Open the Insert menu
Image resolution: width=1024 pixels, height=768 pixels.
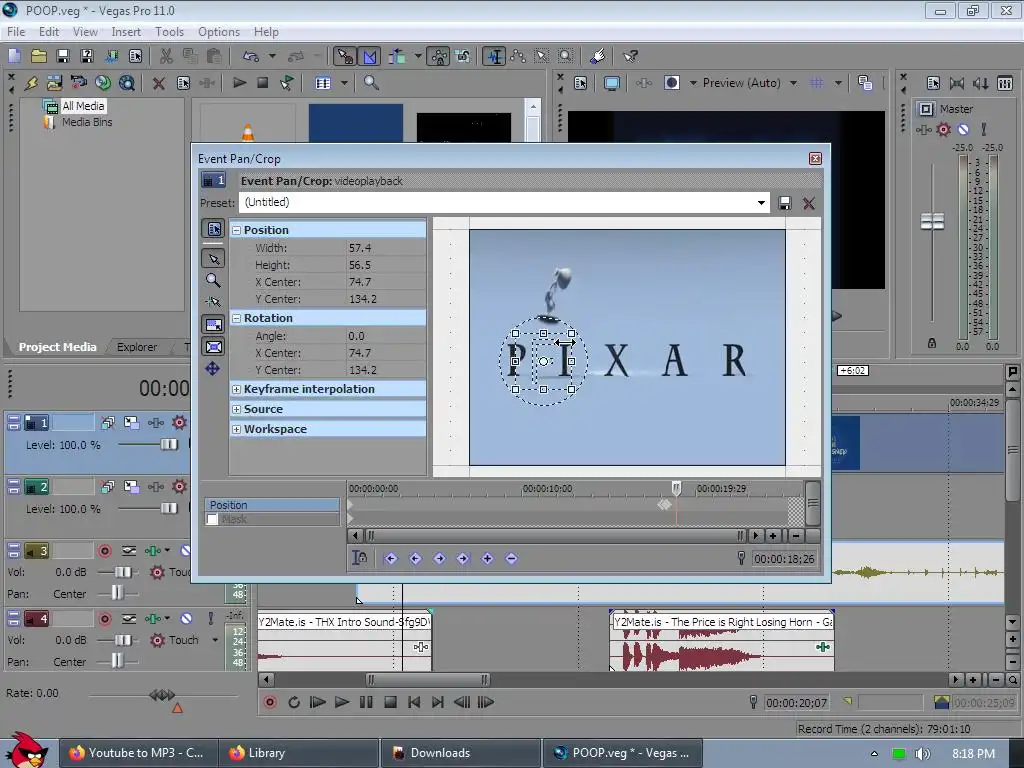point(126,31)
